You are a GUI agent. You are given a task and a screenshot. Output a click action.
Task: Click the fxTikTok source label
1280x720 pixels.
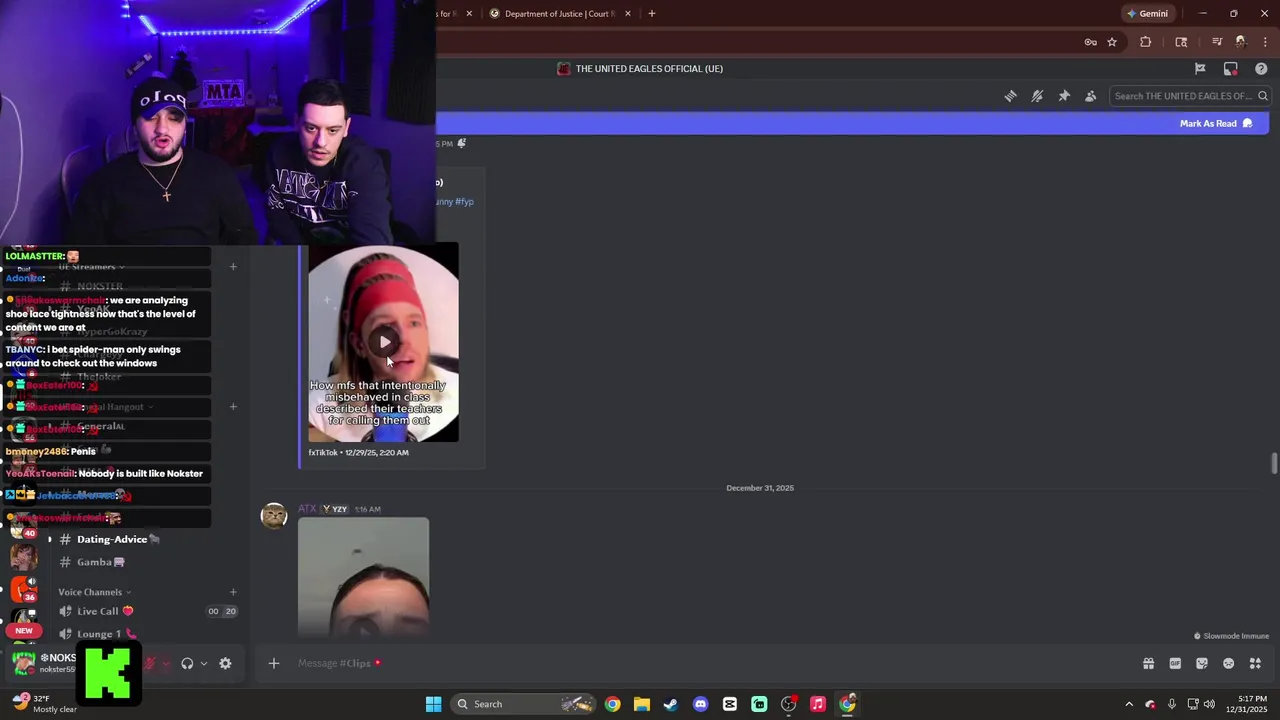click(323, 453)
